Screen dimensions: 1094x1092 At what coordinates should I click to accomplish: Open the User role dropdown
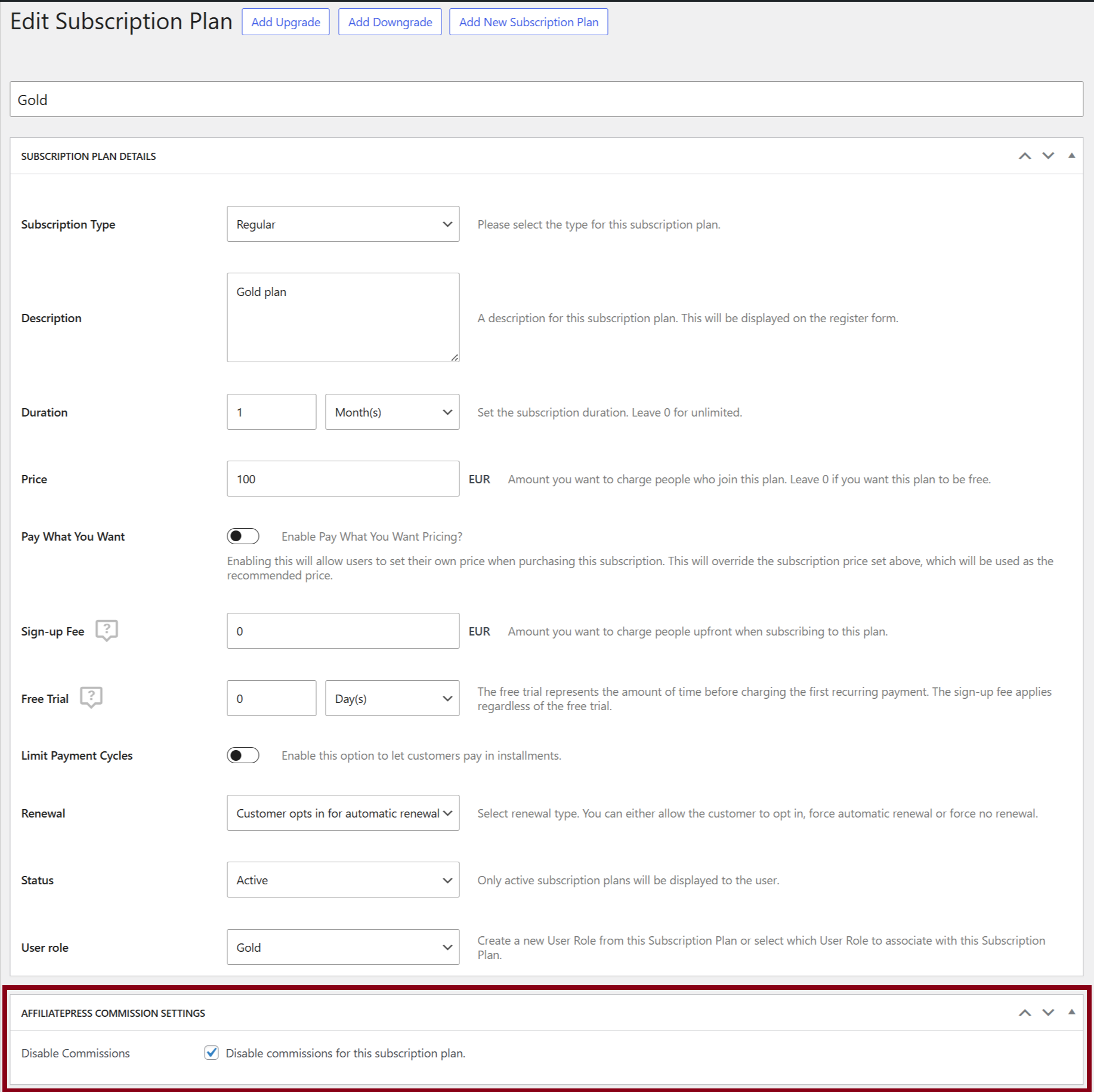coord(343,948)
